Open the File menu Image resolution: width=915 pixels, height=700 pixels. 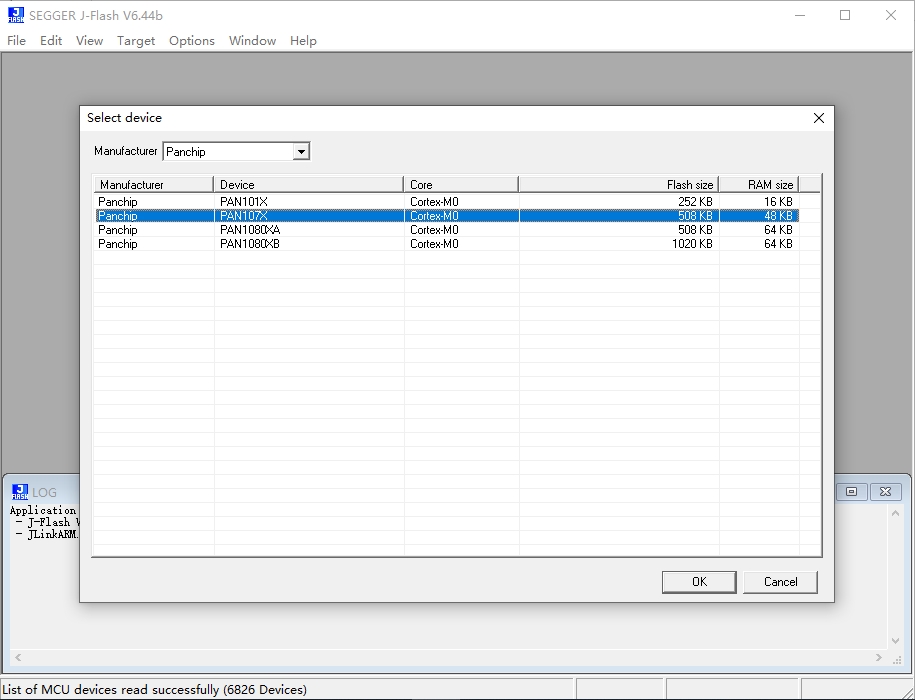pyautogui.click(x=16, y=41)
